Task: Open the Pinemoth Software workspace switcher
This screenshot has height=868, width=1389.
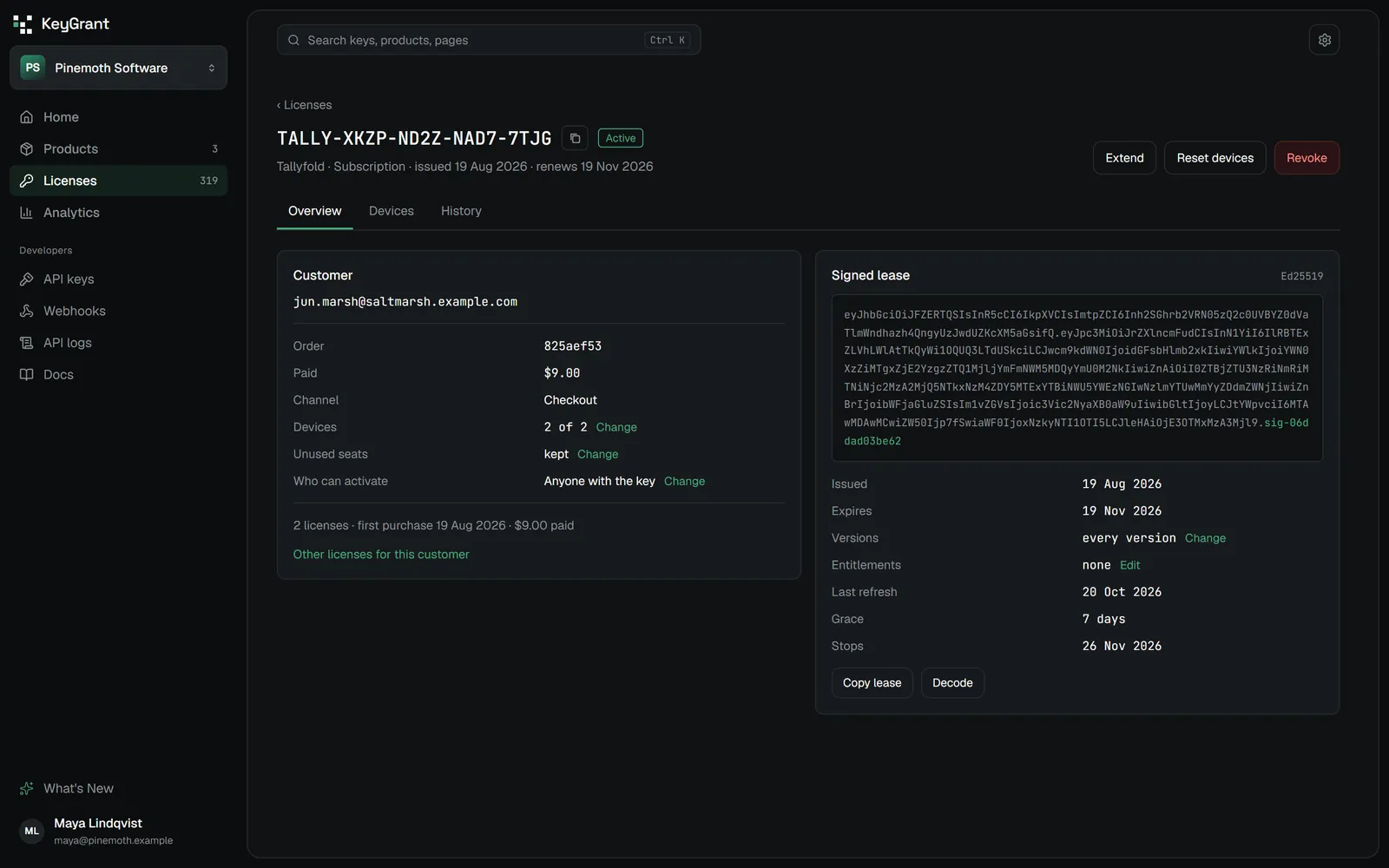Action: point(118,68)
